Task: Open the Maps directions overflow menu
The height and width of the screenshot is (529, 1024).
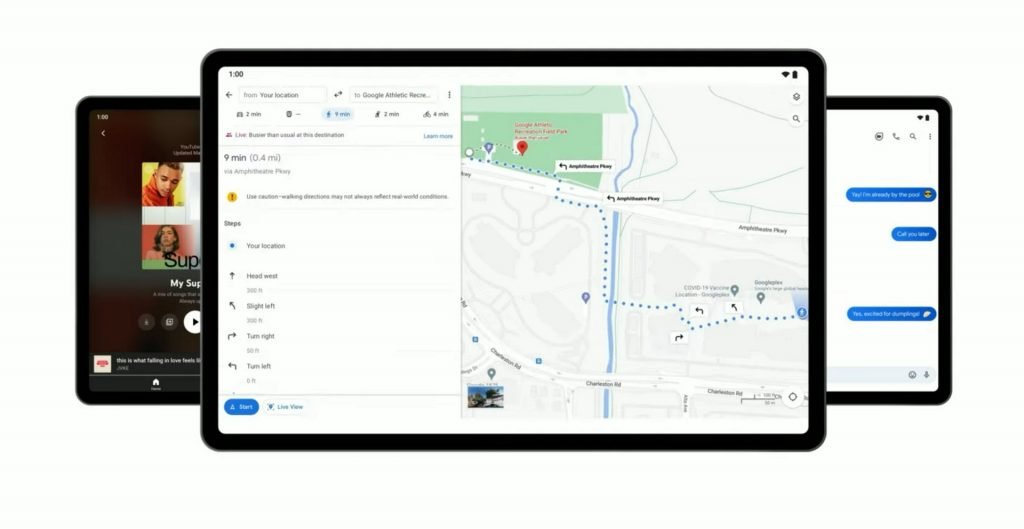Action: click(449, 95)
